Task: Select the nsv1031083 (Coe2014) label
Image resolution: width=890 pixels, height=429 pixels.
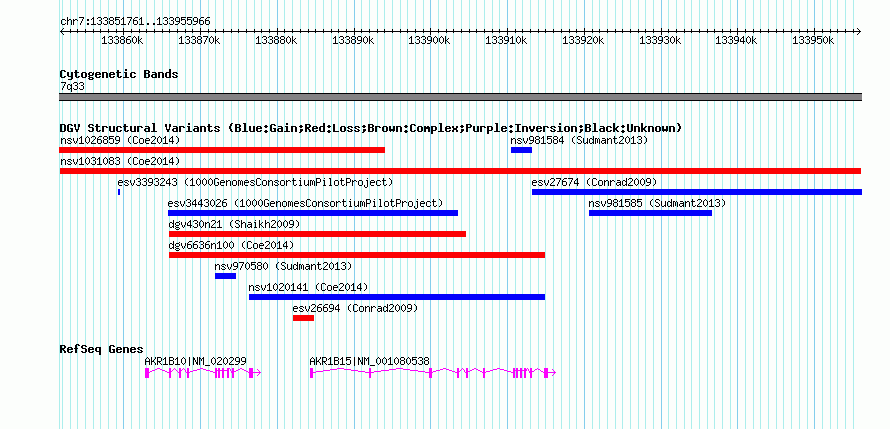Action: pos(120,161)
